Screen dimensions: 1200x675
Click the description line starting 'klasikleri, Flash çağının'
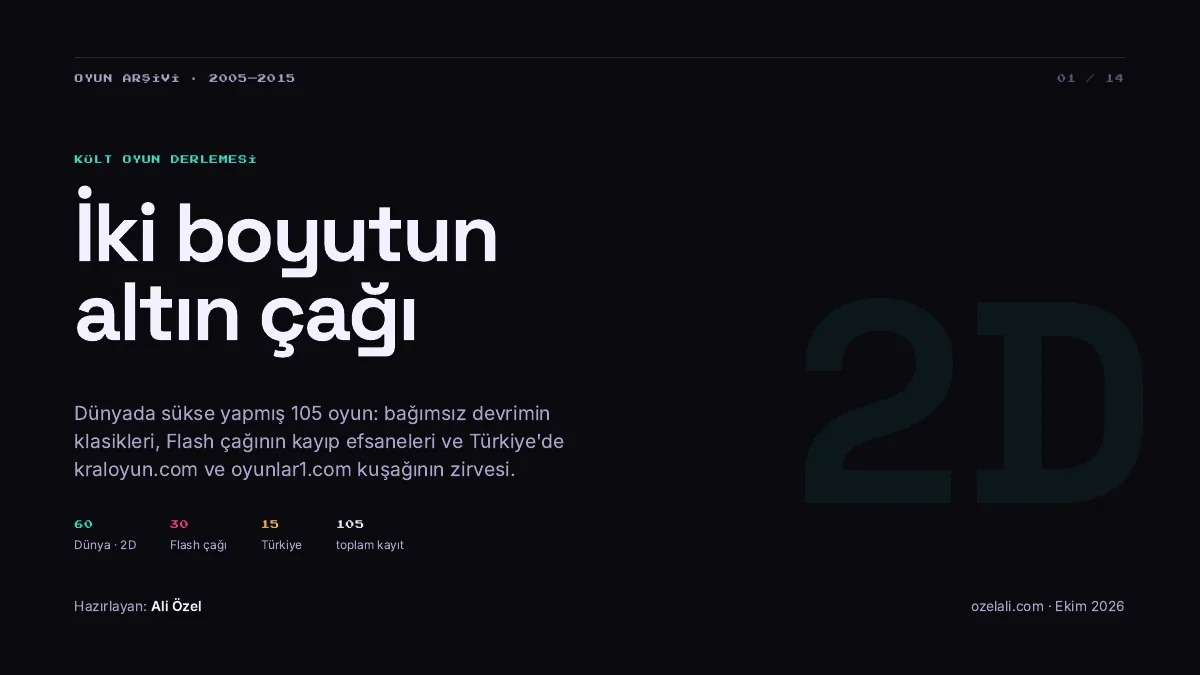click(x=319, y=441)
